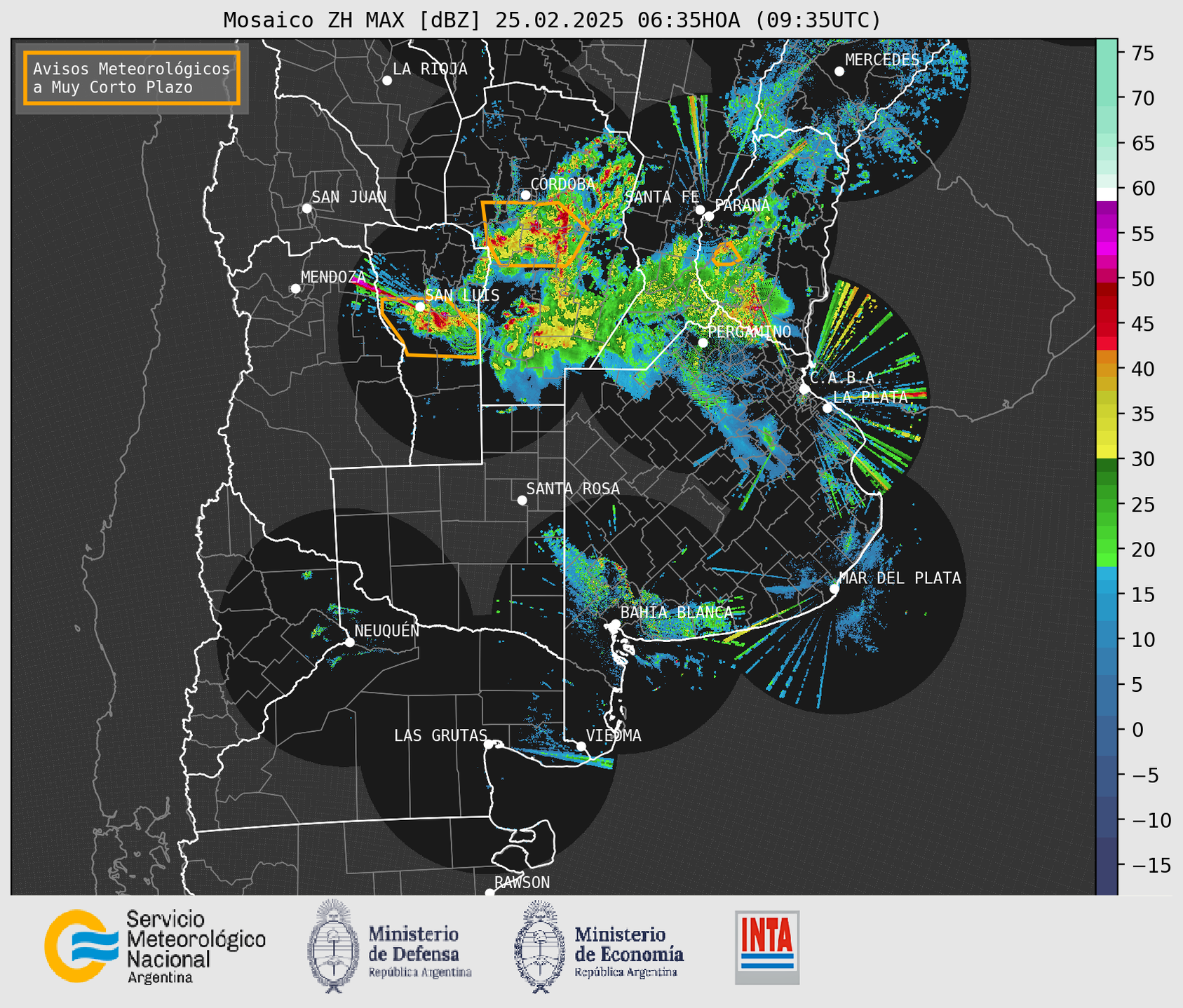Click the CORDOBA city label
Image resolution: width=1183 pixels, height=1008 pixels.
coord(562,184)
